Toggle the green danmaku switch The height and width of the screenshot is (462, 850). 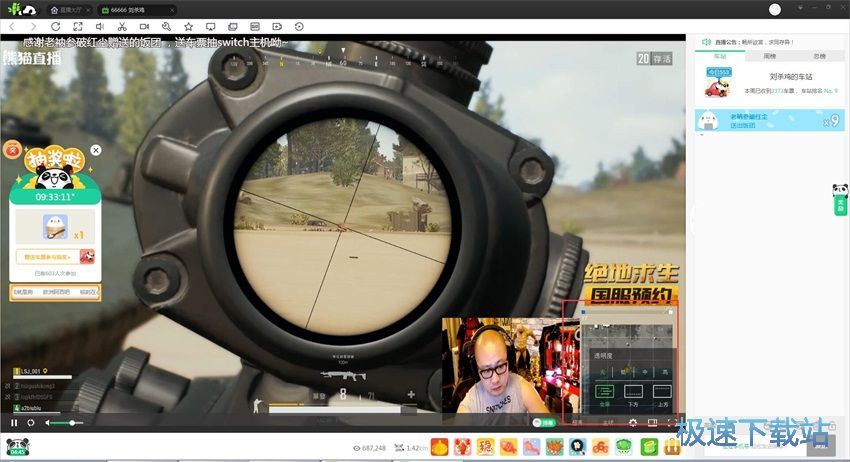pyautogui.click(x=544, y=422)
